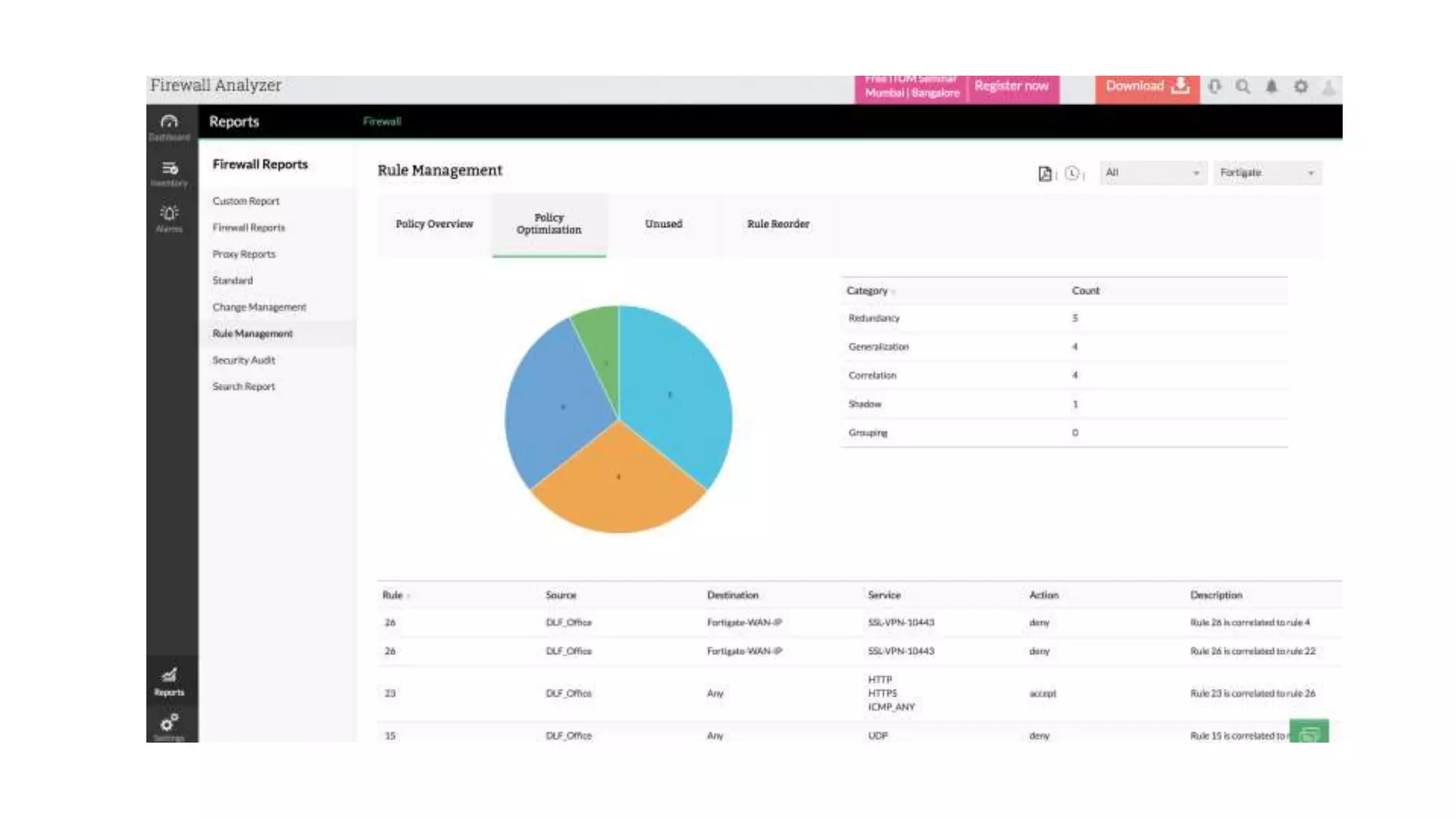Open the notifications bell icon
The width and height of the screenshot is (1456, 819).
click(x=1271, y=87)
